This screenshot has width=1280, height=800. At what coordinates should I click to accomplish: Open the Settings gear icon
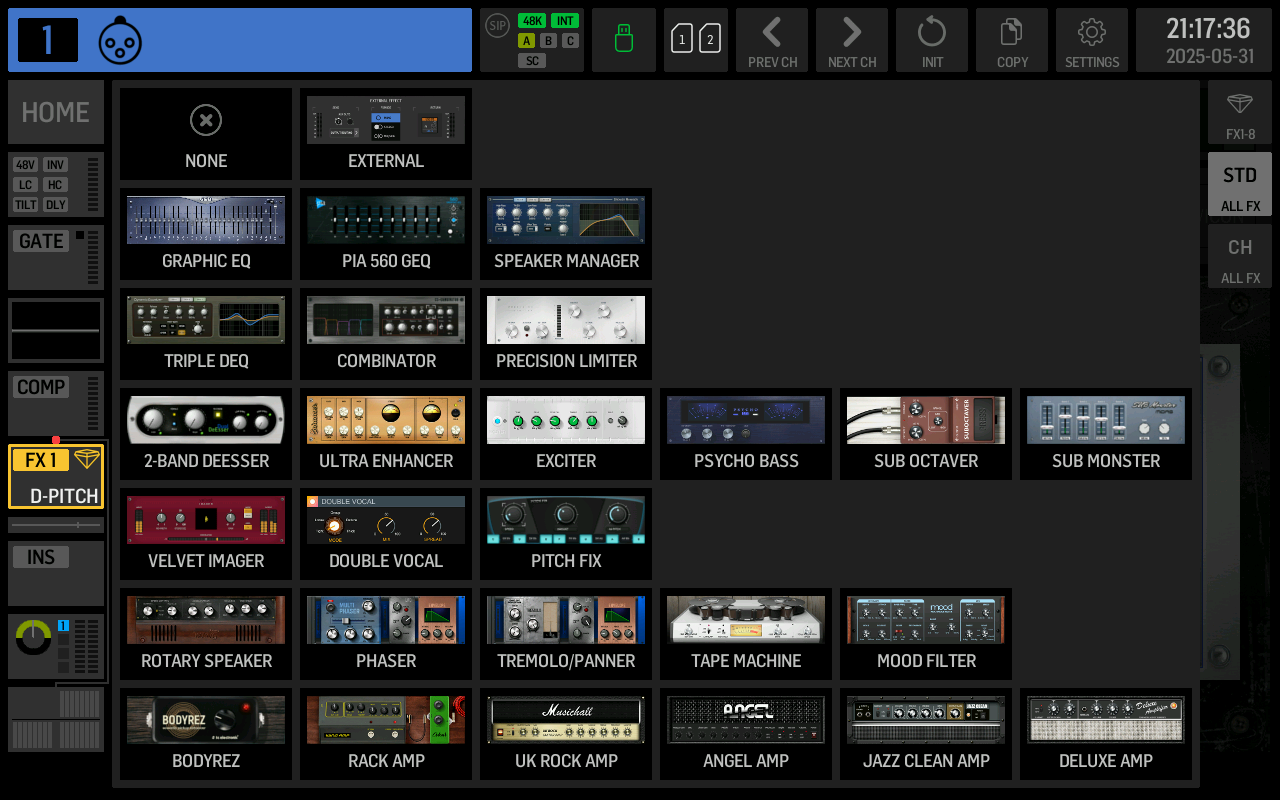click(x=1091, y=40)
